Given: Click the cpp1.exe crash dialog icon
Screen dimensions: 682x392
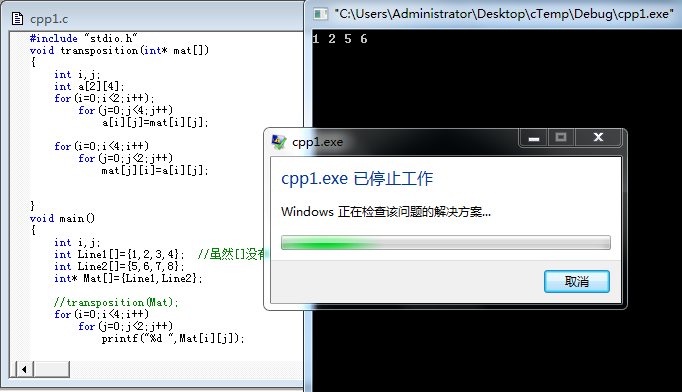Looking at the screenshot, I should point(279,142).
